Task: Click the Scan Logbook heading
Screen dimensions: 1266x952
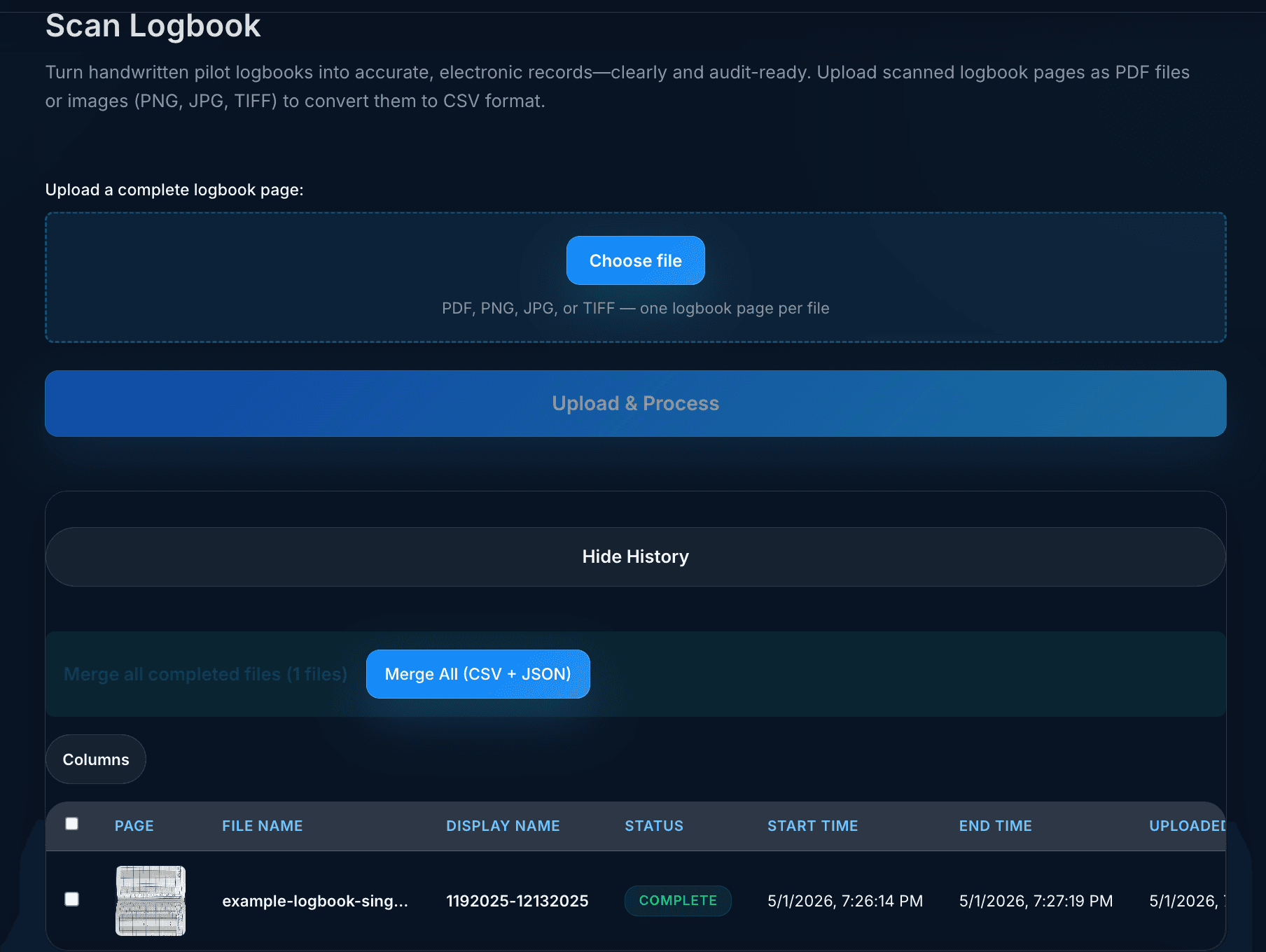Action: (153, 26)
